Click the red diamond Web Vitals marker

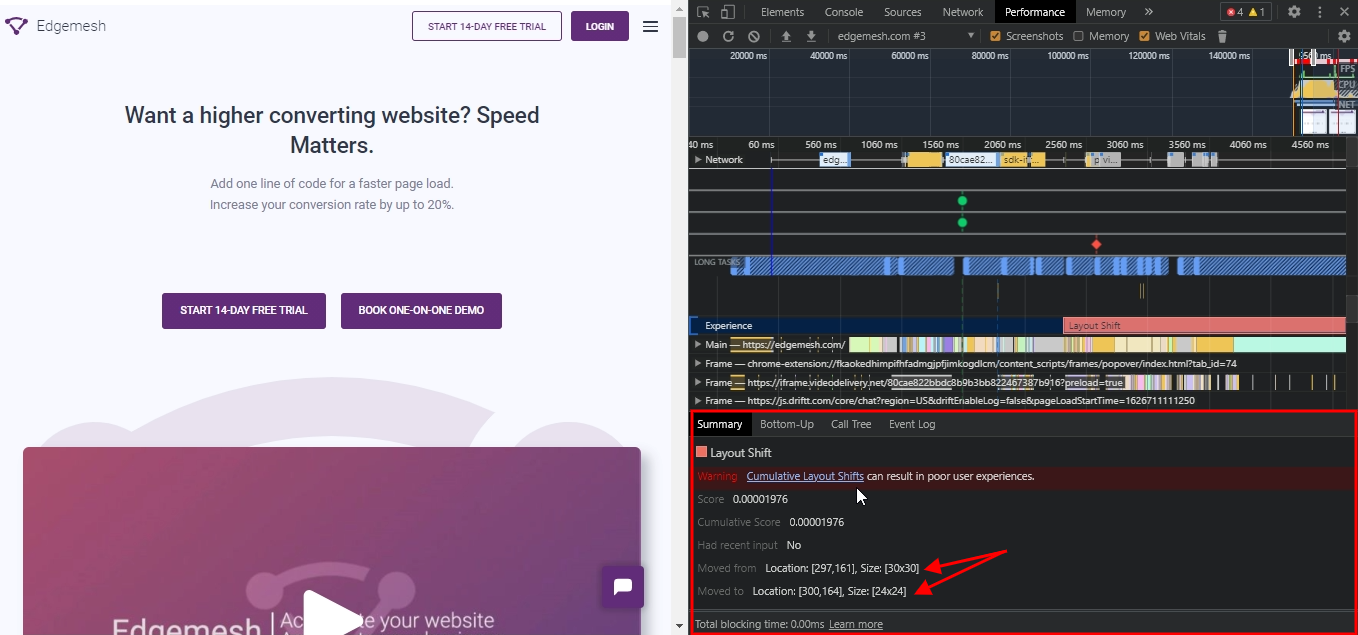click(1096, 244)
